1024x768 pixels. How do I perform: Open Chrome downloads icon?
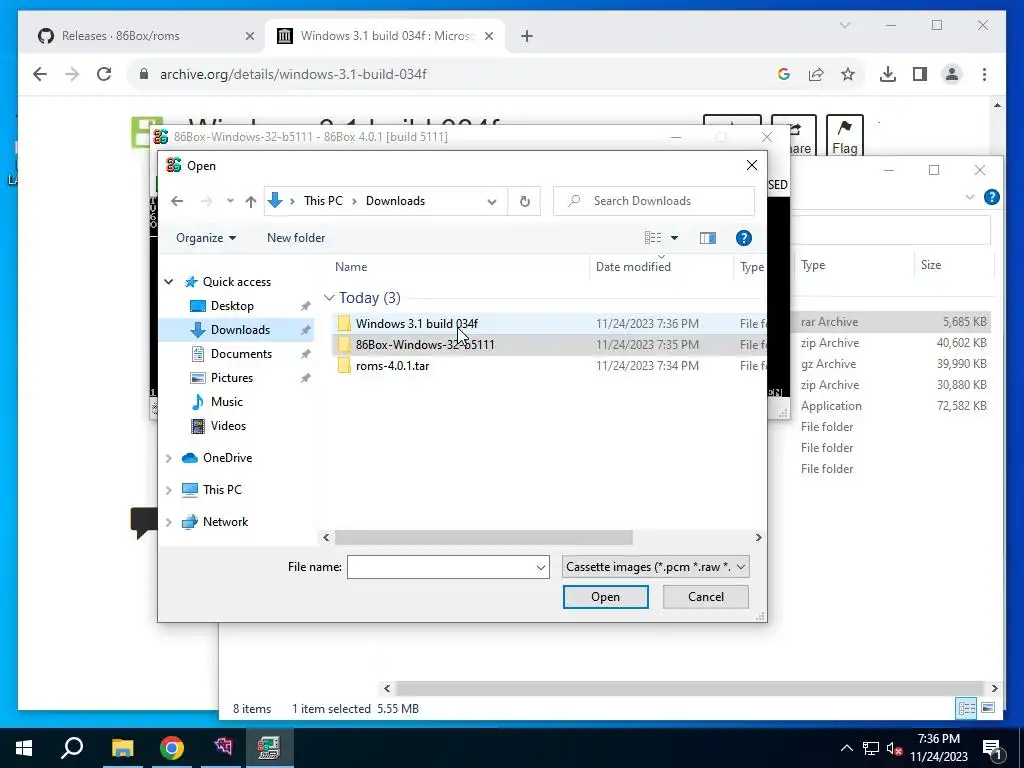(x=888, y=74)
